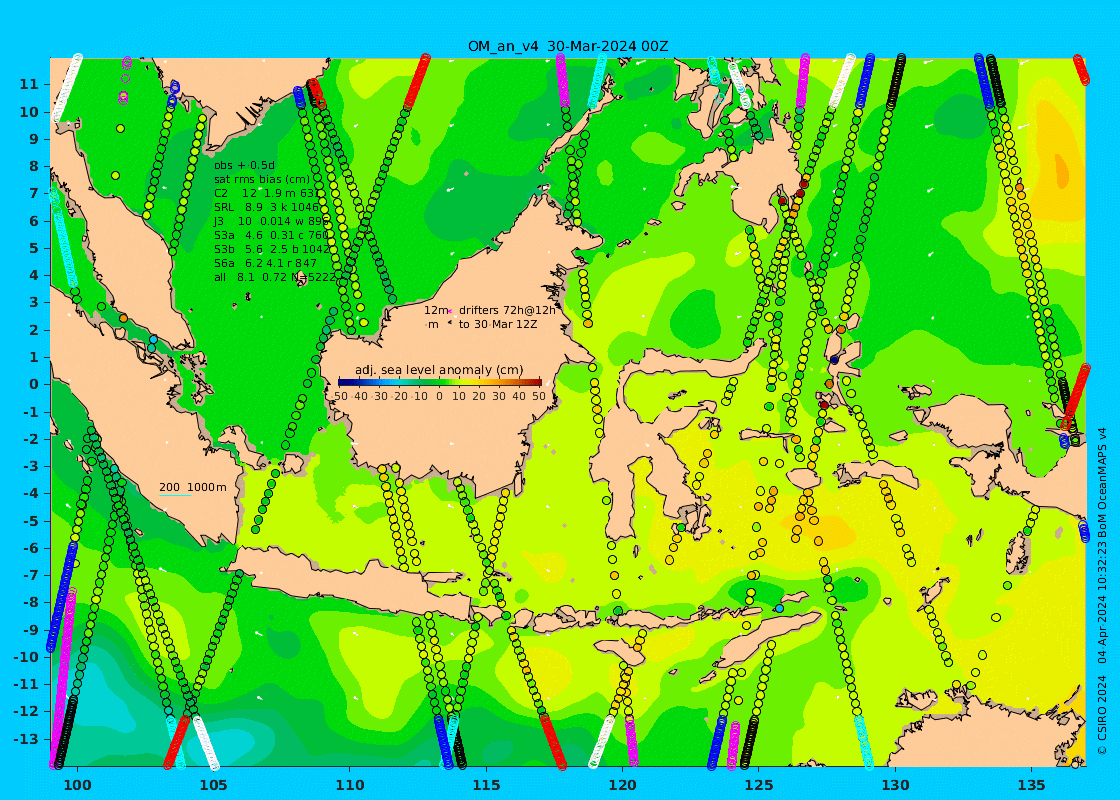Select the 'all 8.1 0.72 N=5222' summary row
This screenshot has width=1120, height=800.
coord(274,277)
